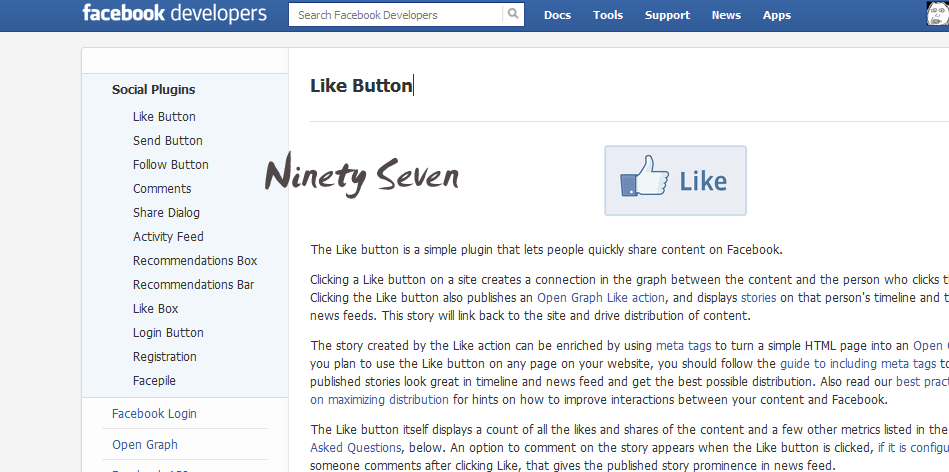Click the thumbs-up Like button image
This screenshot has width=949, height=472.
coord(675,180)
